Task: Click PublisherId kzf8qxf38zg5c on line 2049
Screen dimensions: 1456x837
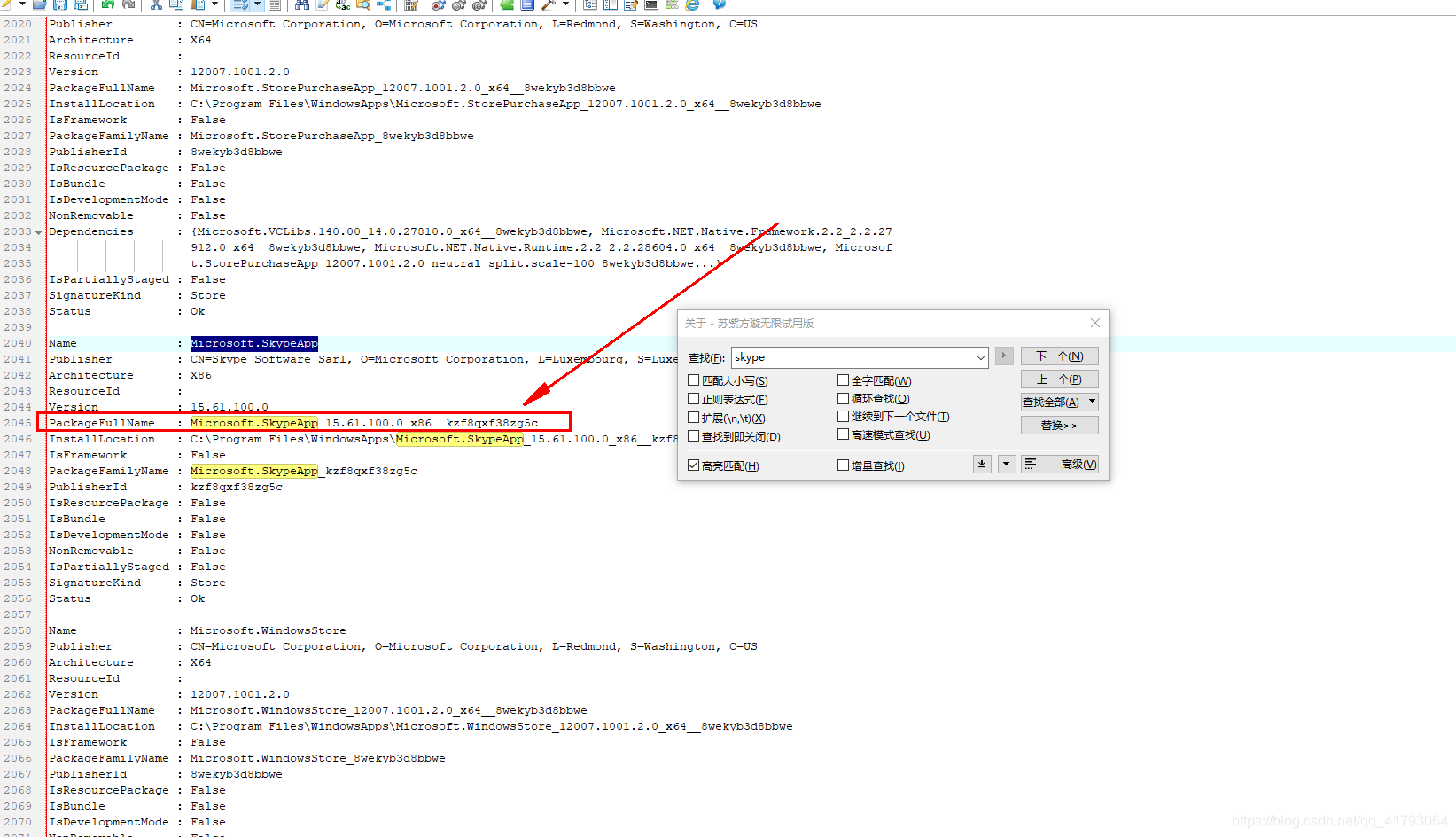Action: click(237, 487)
